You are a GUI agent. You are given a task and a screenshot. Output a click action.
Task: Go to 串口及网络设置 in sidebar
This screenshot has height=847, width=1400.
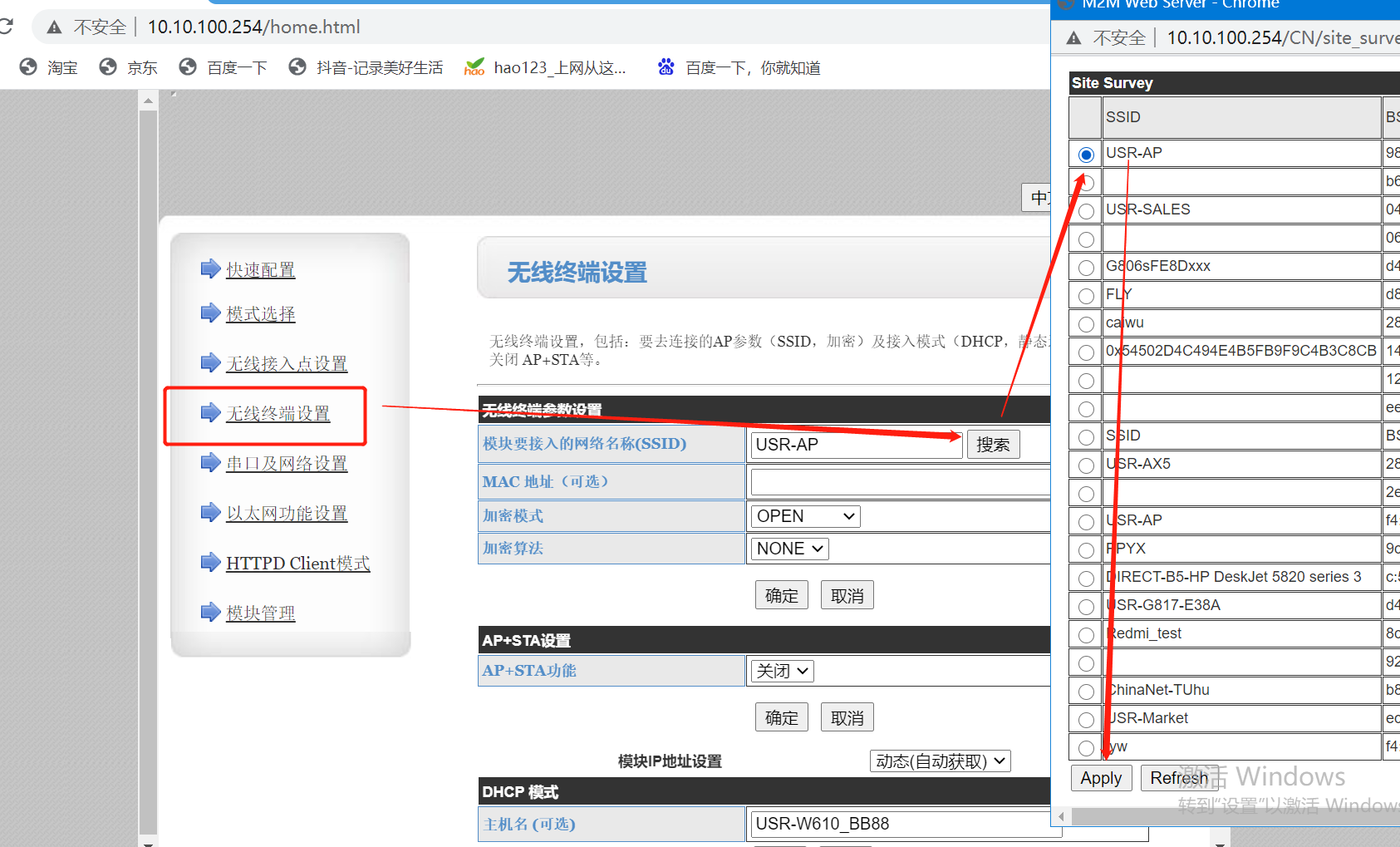[x=286, y=464]
